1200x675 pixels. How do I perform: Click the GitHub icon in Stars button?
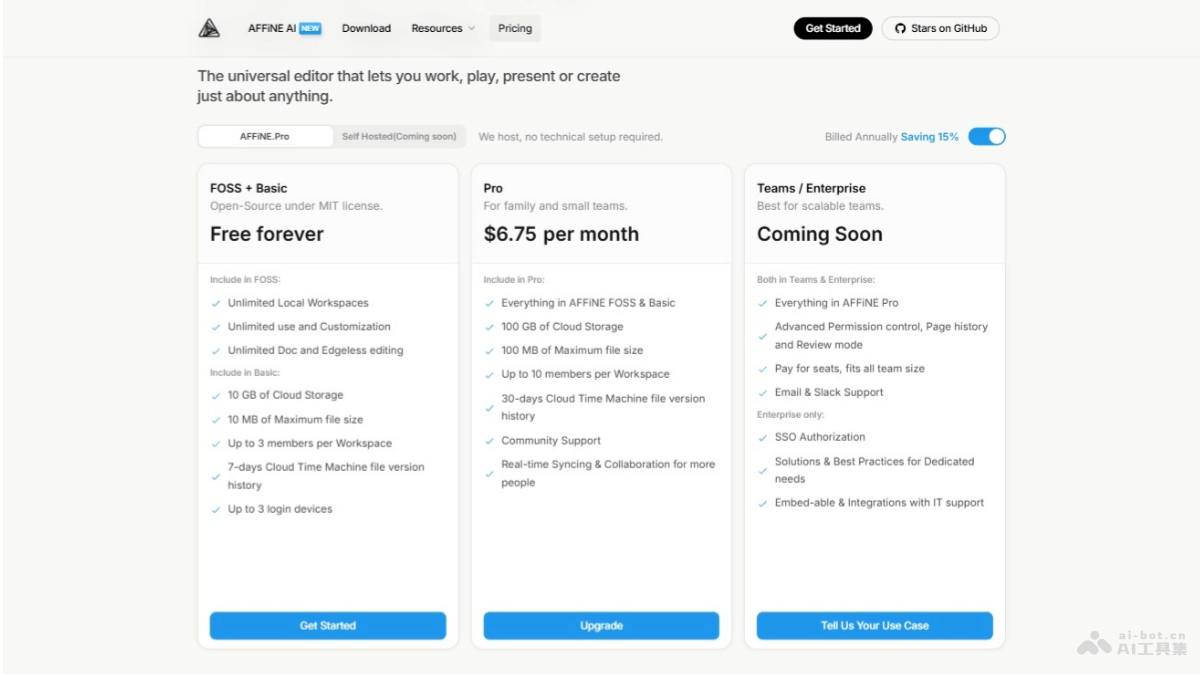click(x=900, y=29)
